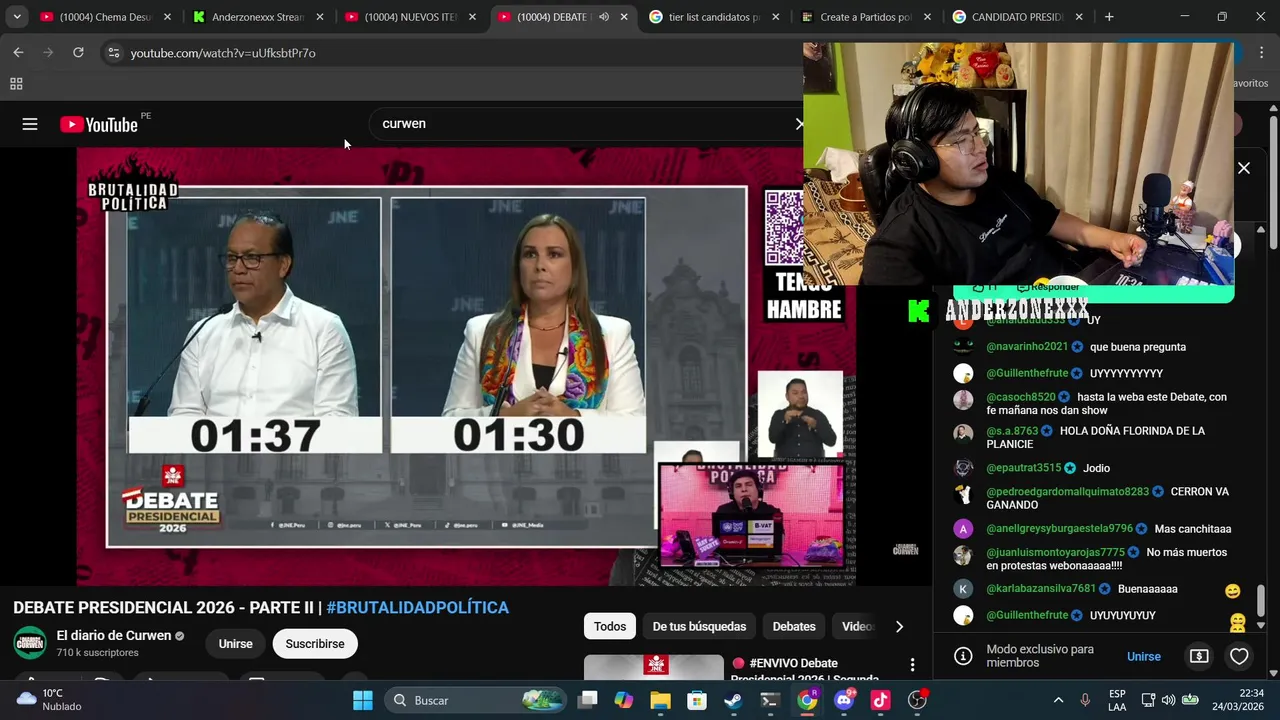Open TikTok from the taskbar
This screenshot has width=1280, height=720.
[880, 700]
